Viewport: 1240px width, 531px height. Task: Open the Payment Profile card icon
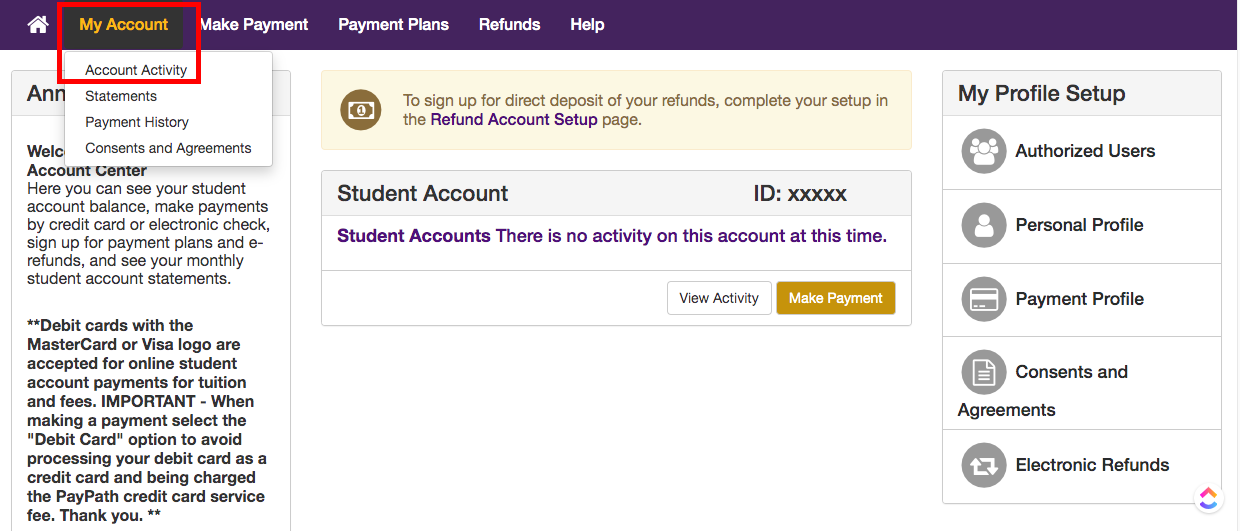click(984, 299)
